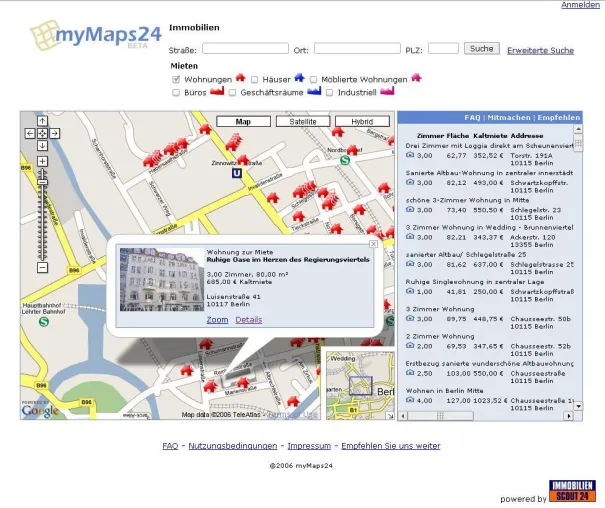
Task: Select listing 'schöne 3-Zimmer Wohnung in Mitte'
Action: [x=467, y=200]
